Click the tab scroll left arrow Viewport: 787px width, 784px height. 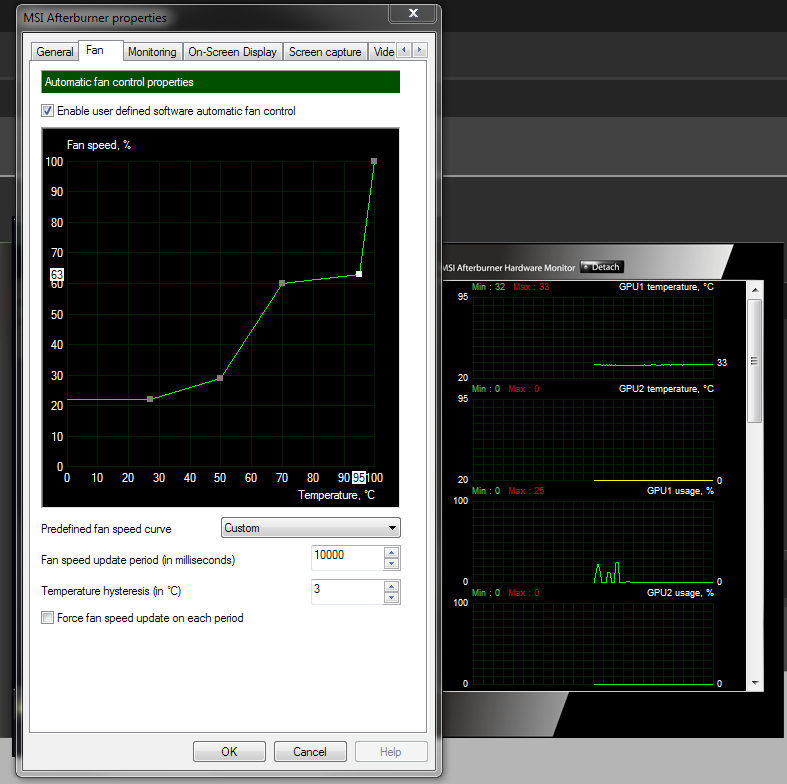pyautogui.click(x=404, y=50)
